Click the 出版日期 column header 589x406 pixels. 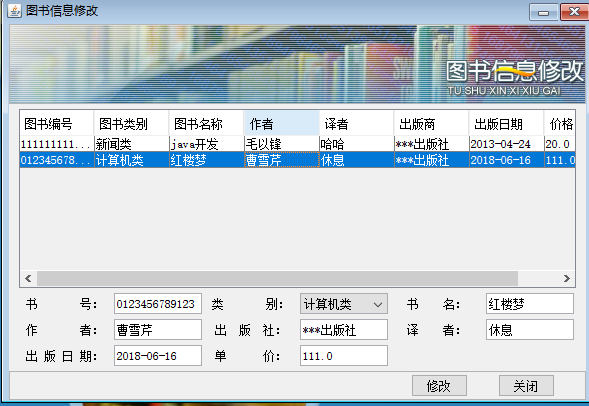click(x=506, y=124)
